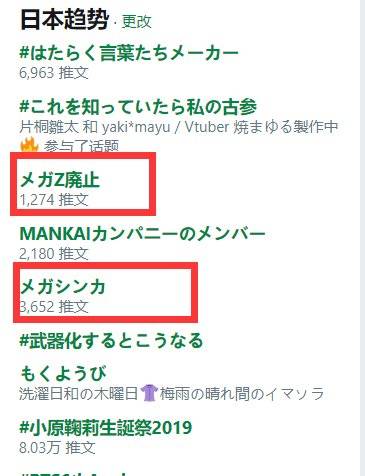Open the #これを知っていたら私の古参 hashtag

(x=138, y=107)
